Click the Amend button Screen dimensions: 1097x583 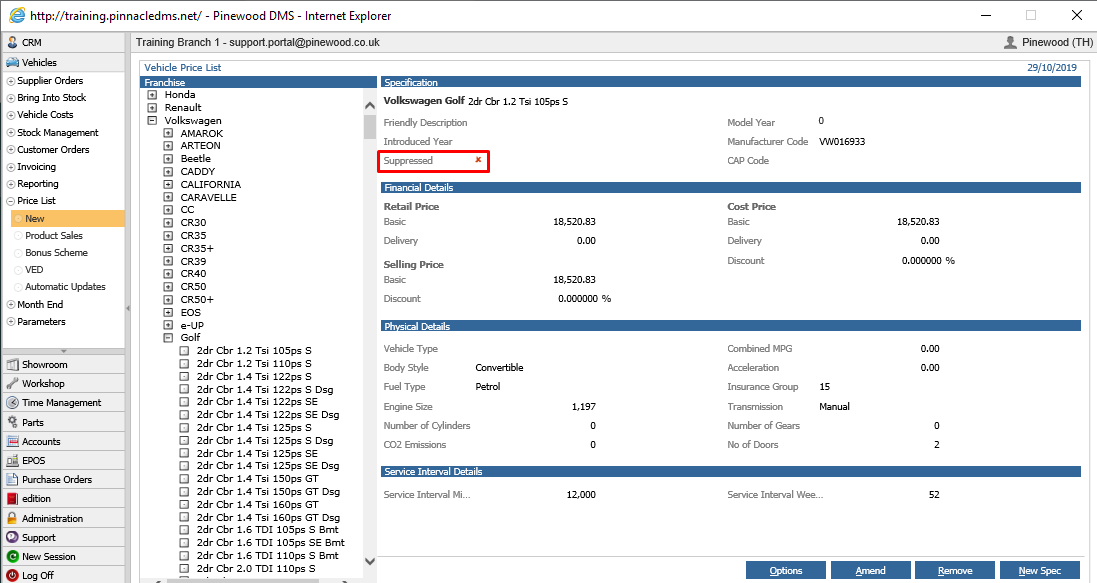(x=870, y=570)
